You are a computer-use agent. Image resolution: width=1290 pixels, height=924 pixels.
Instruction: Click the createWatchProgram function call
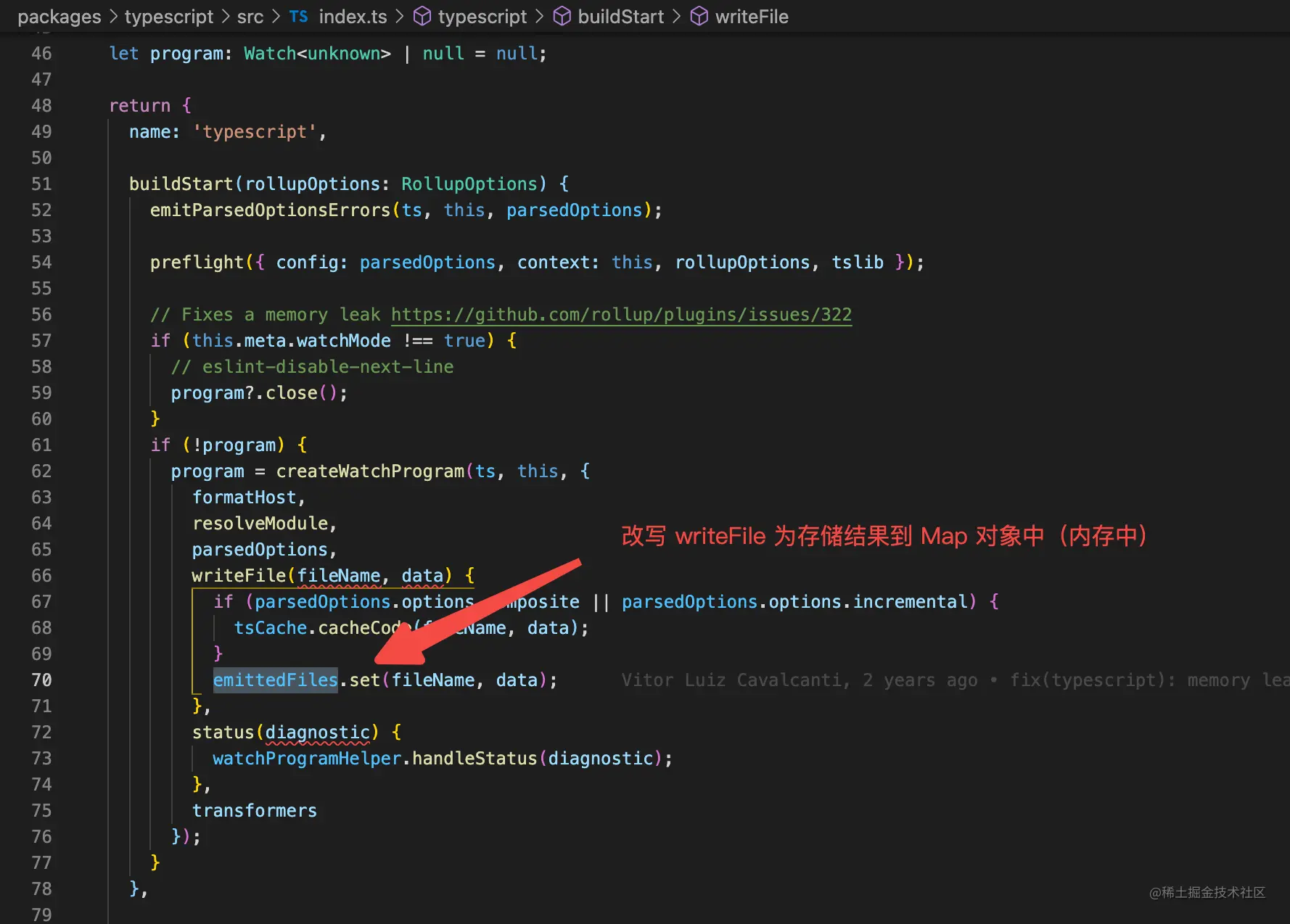point(369,471)
